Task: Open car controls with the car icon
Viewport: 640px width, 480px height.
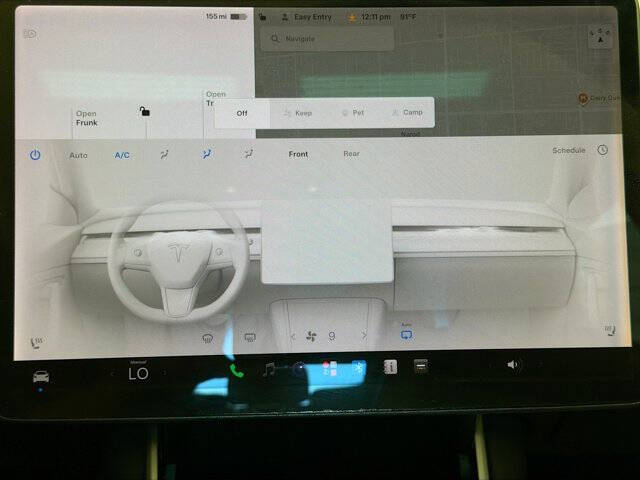Action: click(x=41, y=376)
